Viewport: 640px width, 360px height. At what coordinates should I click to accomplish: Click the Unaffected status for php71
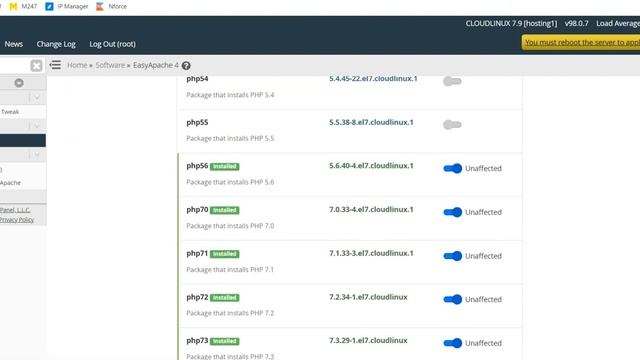click(483, 256)
